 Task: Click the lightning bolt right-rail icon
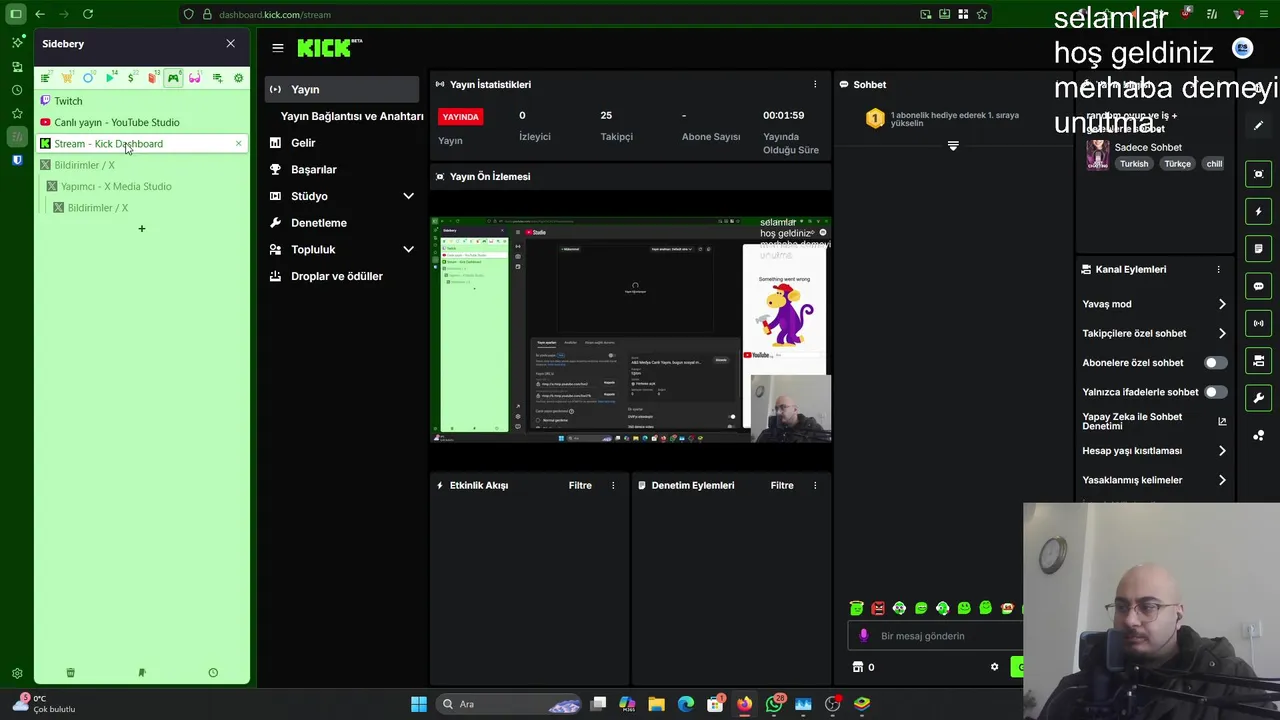(1259, 211)
